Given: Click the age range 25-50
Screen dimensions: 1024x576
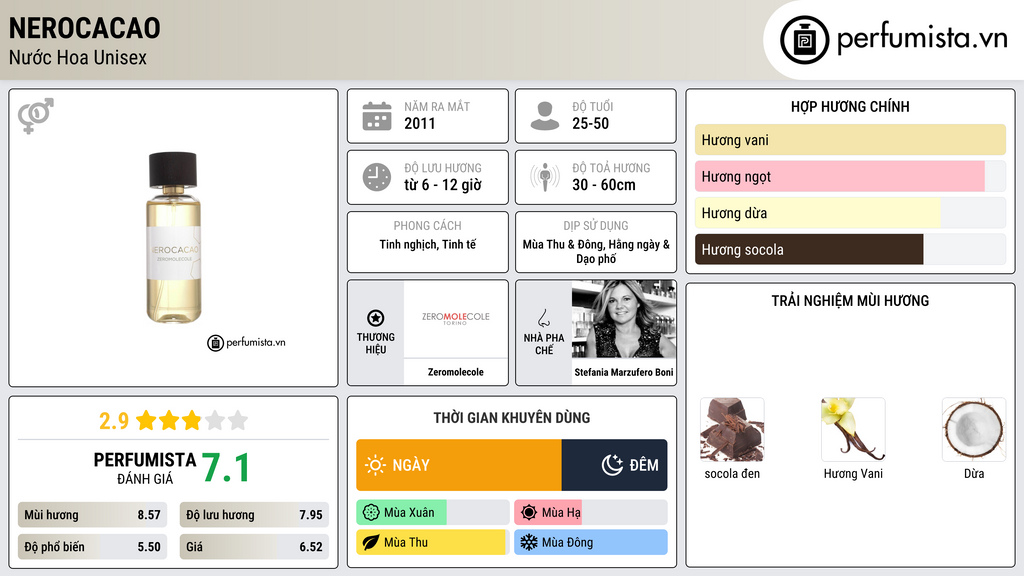Looking at the screenshot, I should tap(590, 123).
